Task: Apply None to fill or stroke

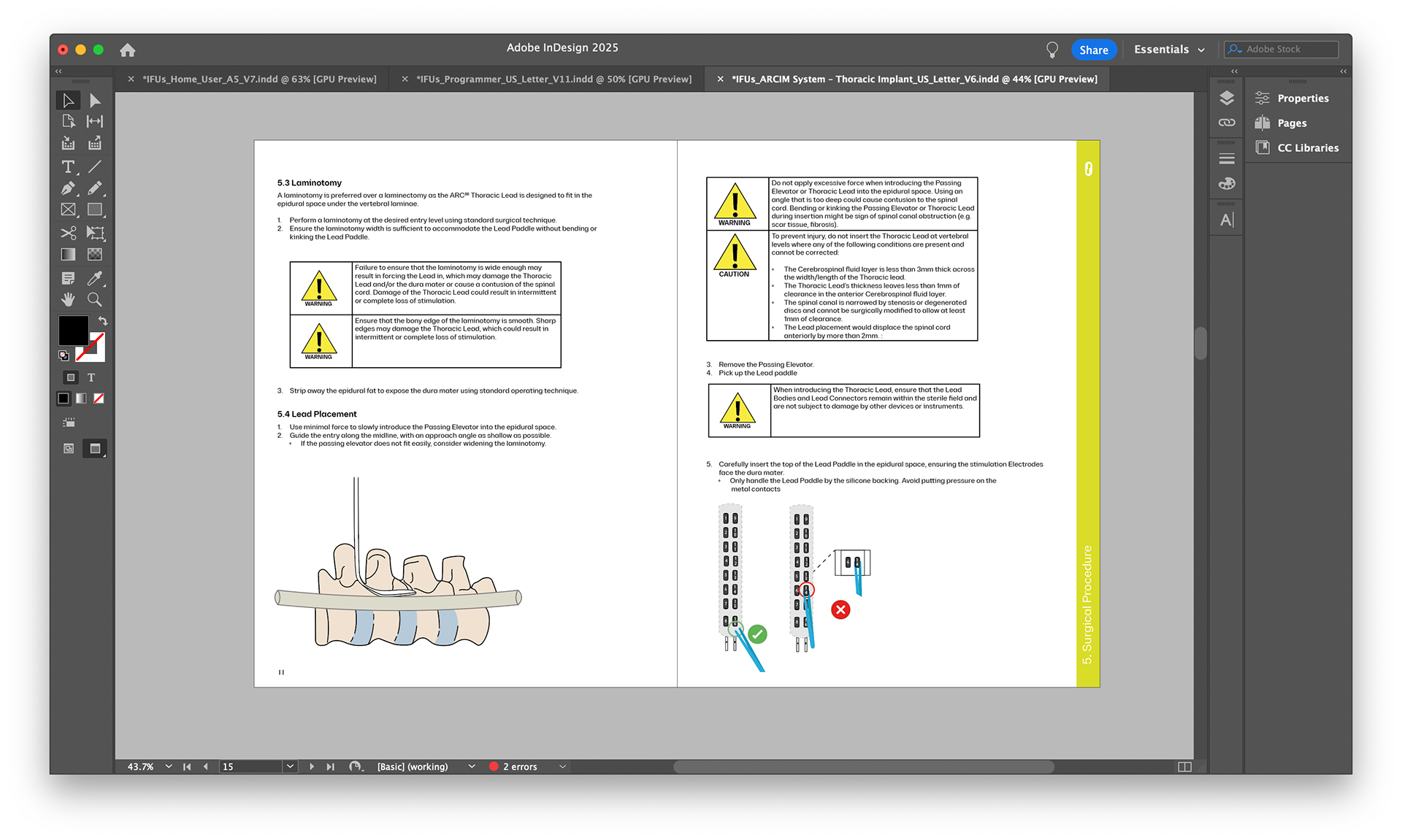Action: (99, 398)
